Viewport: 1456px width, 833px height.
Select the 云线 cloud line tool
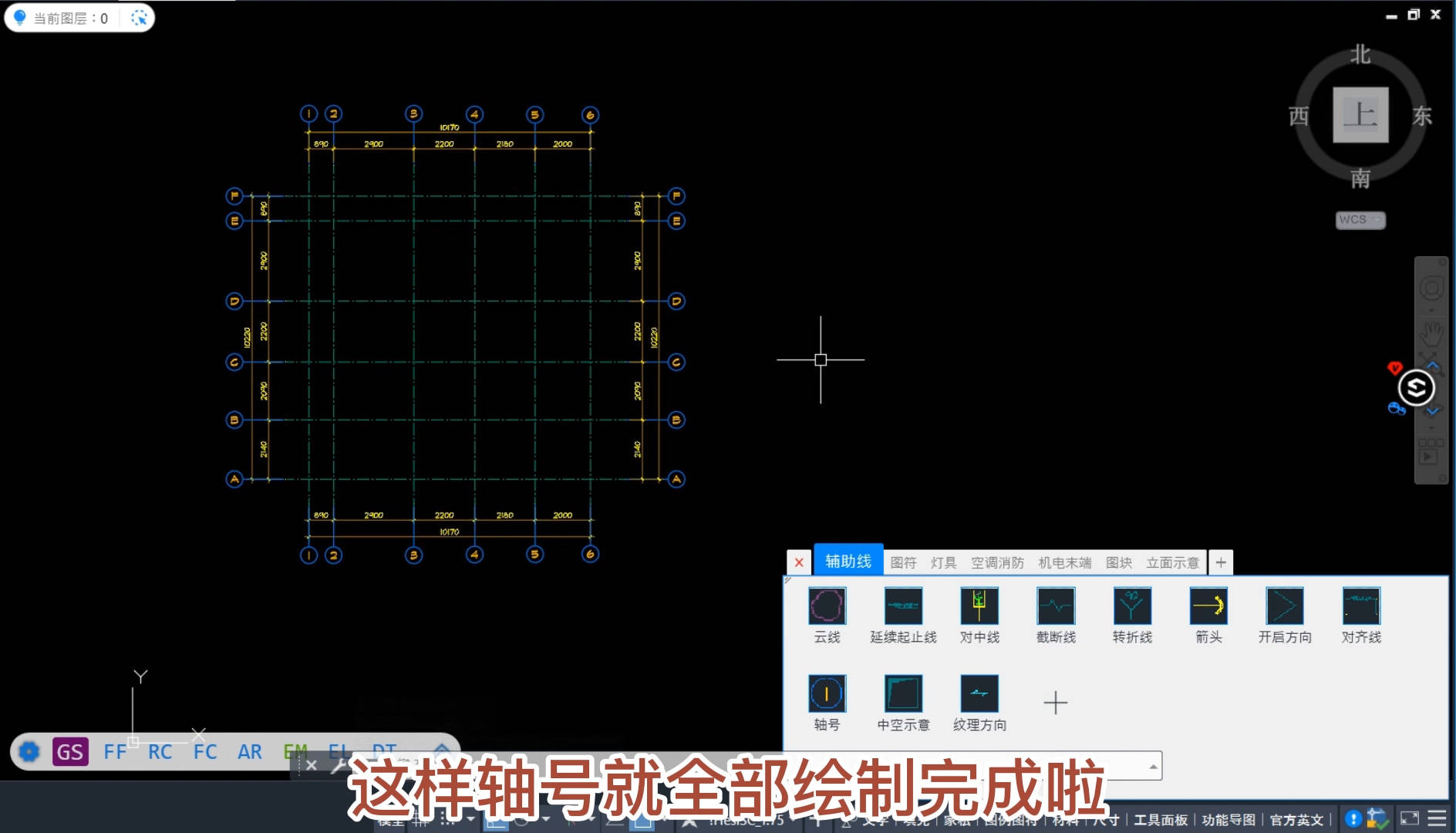[827, 606]
